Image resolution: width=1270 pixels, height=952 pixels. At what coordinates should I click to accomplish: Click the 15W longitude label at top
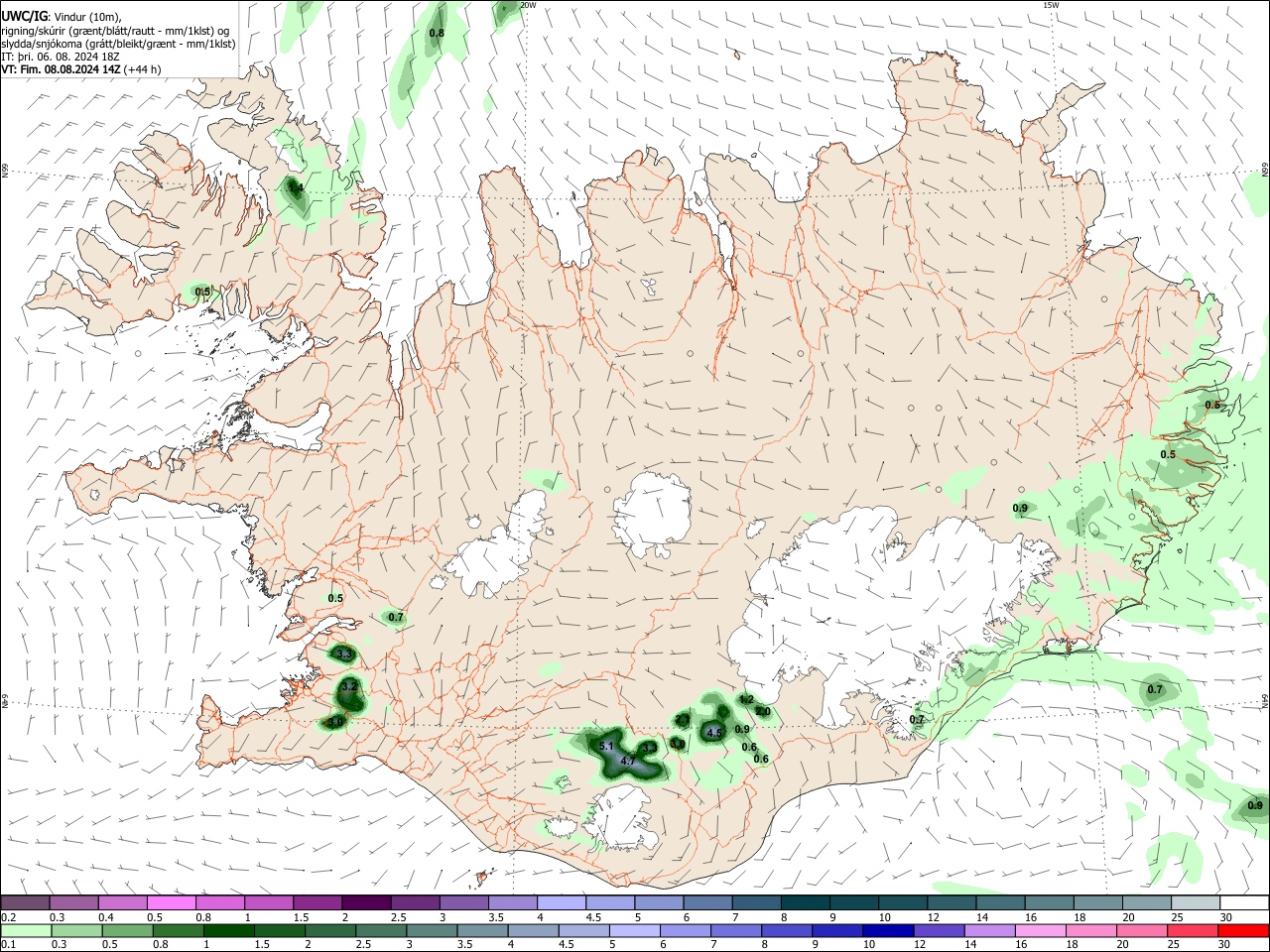pyautogui.click(x=1051, y=5)
